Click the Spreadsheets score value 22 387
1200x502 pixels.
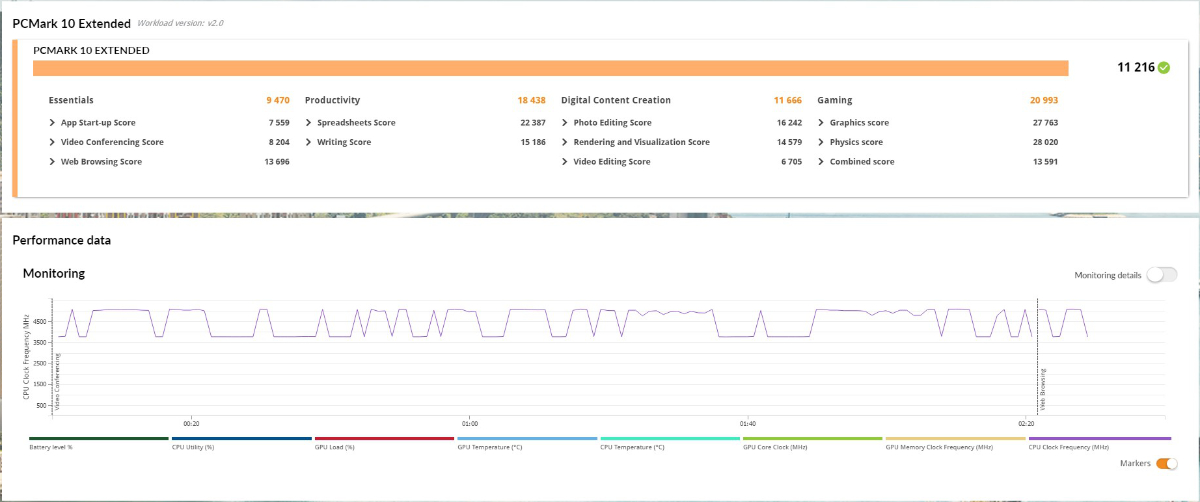(532, 123)
